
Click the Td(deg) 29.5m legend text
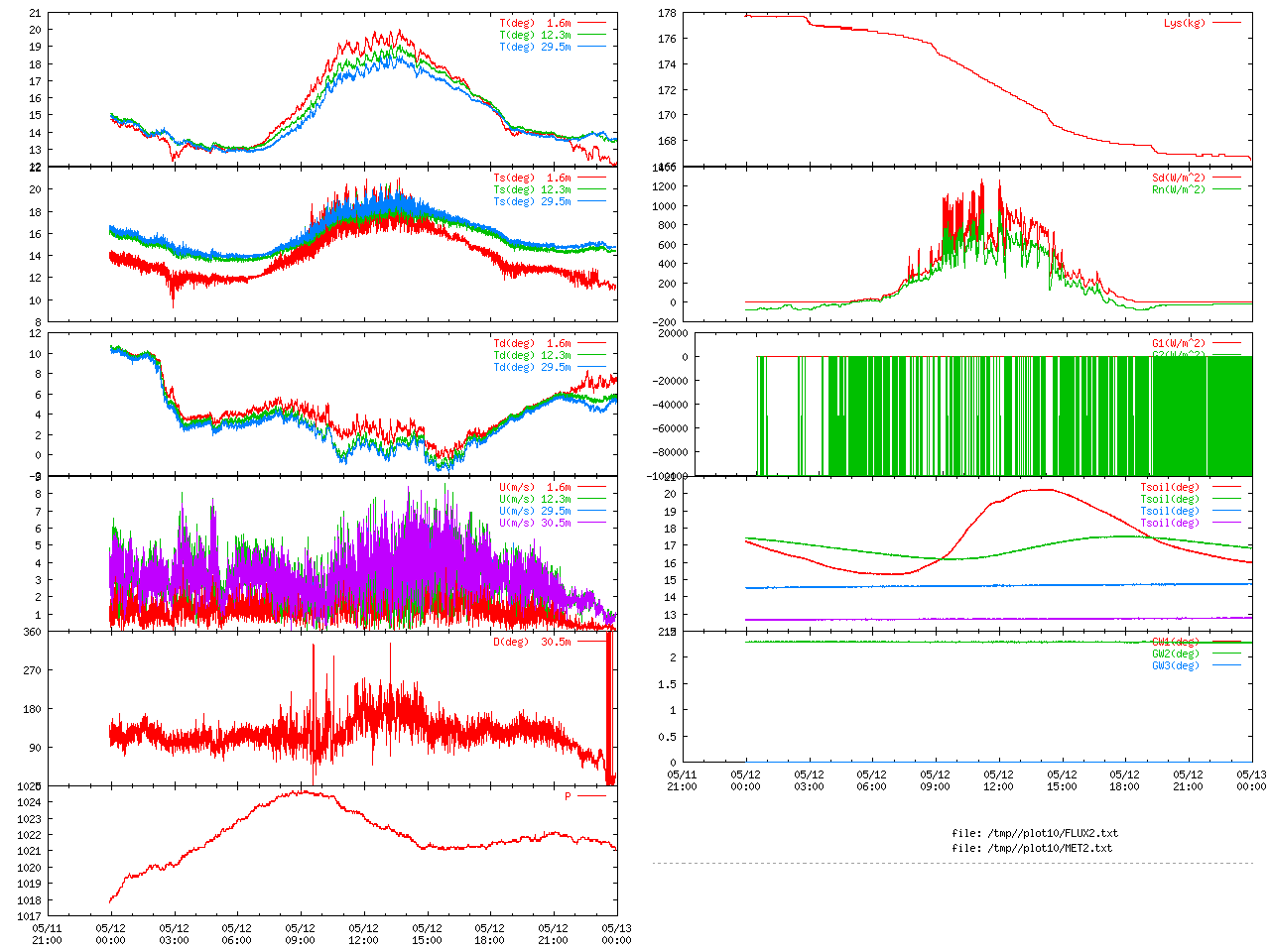coord(533,367)
